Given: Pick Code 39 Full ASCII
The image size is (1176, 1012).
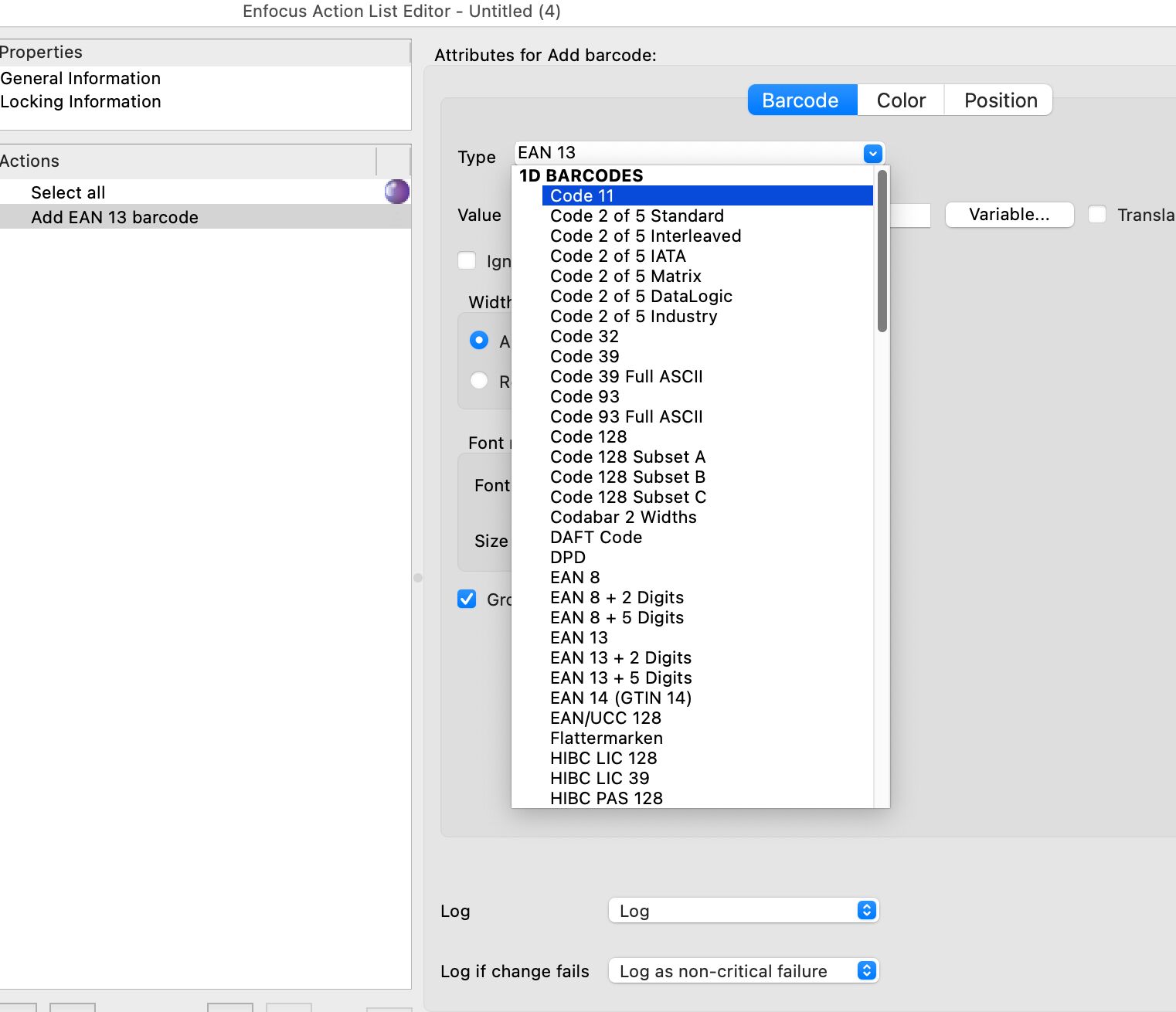Looking at the screenshot, I should pos(626,376).
